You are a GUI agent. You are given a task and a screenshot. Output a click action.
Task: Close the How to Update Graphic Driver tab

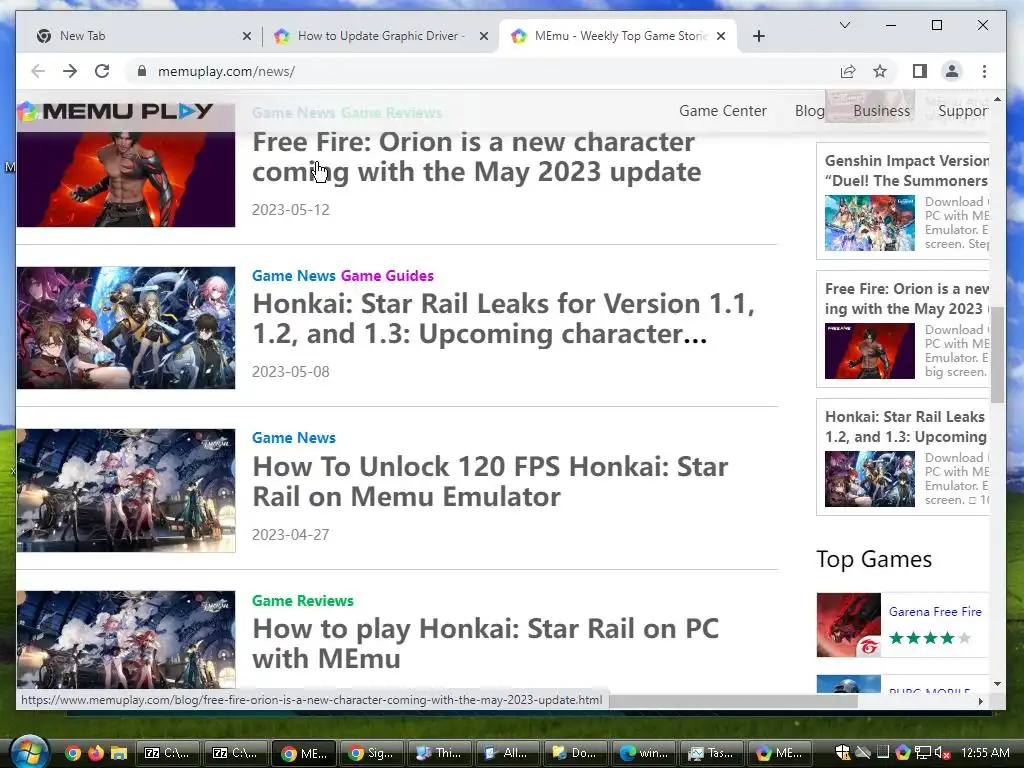click(x=483, y=36)
